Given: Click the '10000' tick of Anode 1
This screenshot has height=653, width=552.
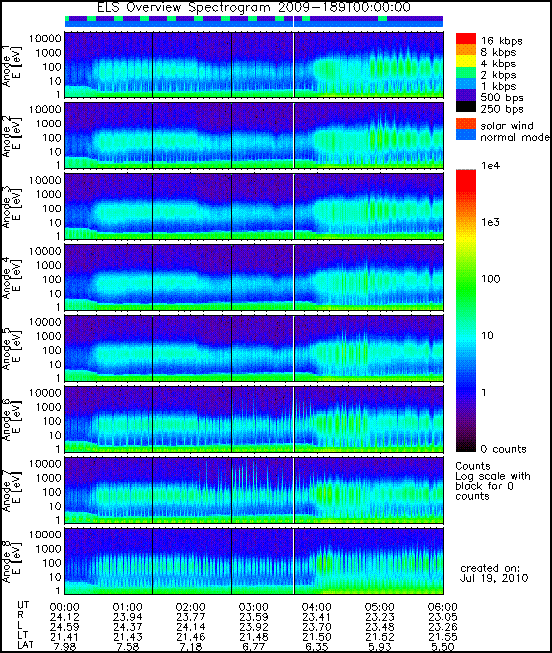Looking at the screenshot, I should point(45,38).
